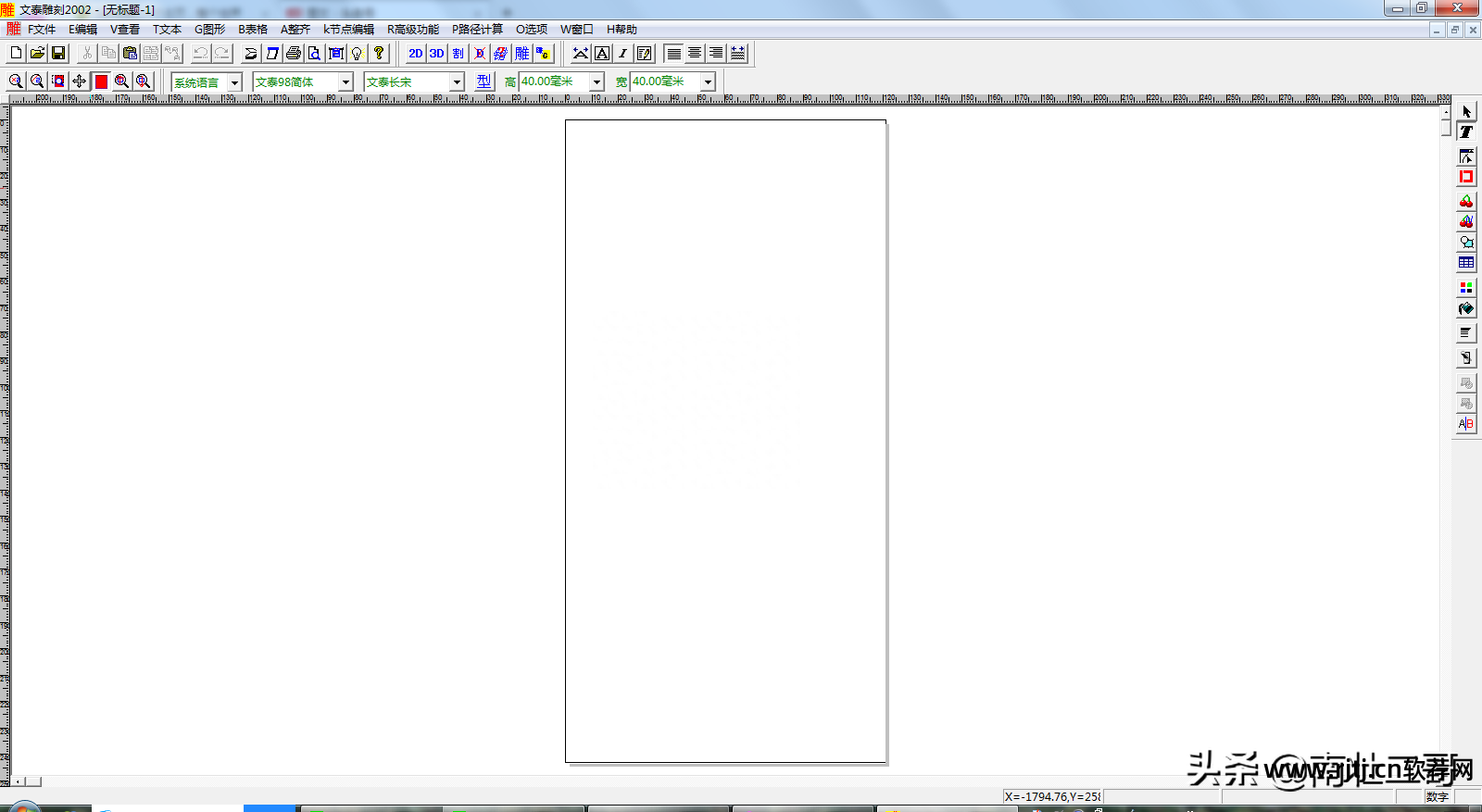The width and height of the screenshot is (1482, 812).
Task: Select the text tool in right toolbar
Action: click(1465, 132)
